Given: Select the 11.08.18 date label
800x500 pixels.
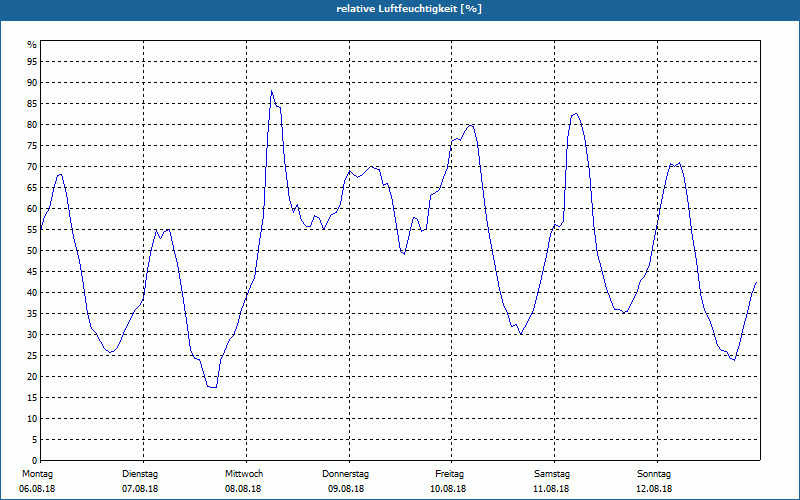Looking at the screenshot, I should (551, 489).
